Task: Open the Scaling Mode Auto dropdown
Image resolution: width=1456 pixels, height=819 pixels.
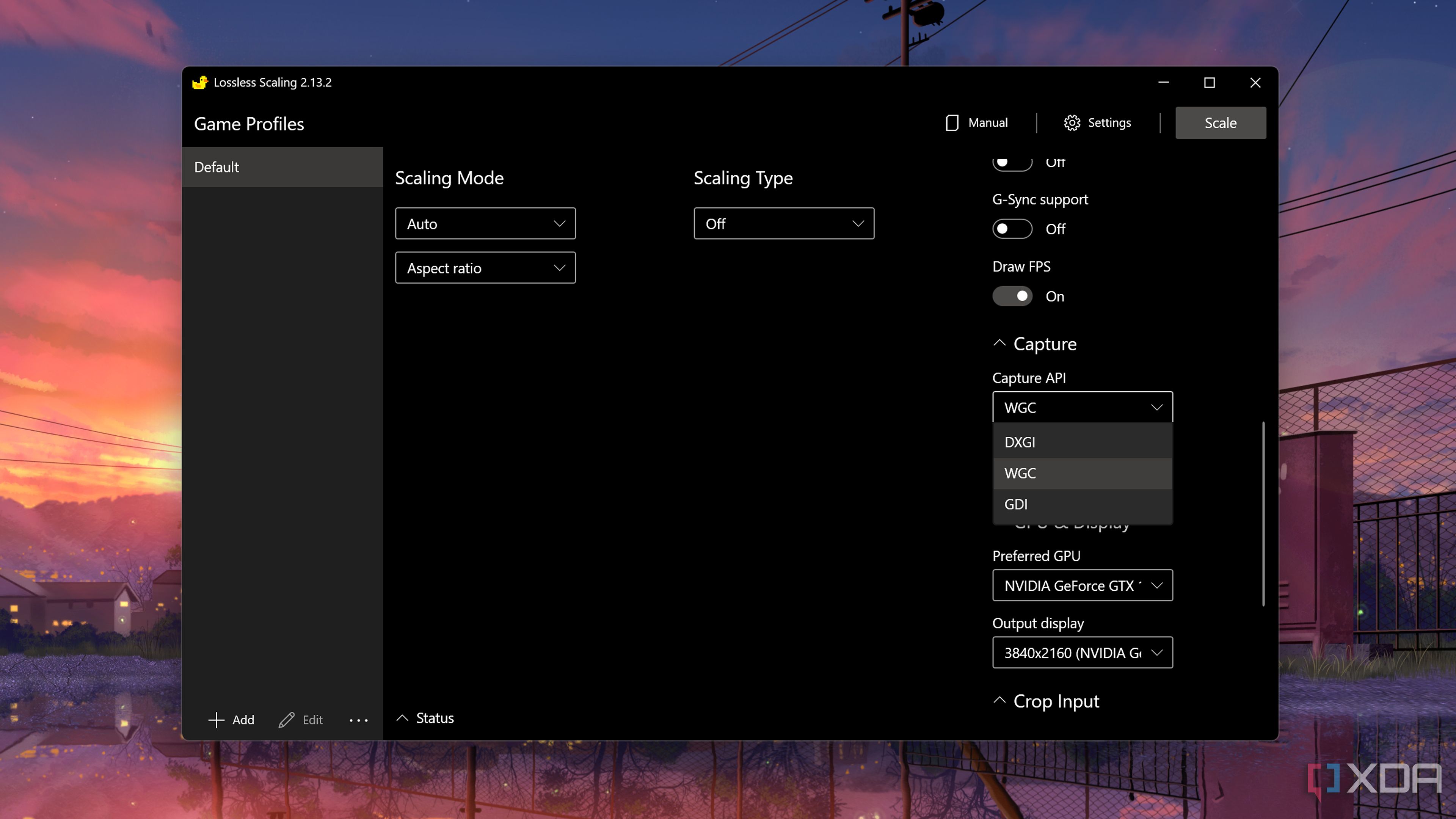Action: coord(485,224)
